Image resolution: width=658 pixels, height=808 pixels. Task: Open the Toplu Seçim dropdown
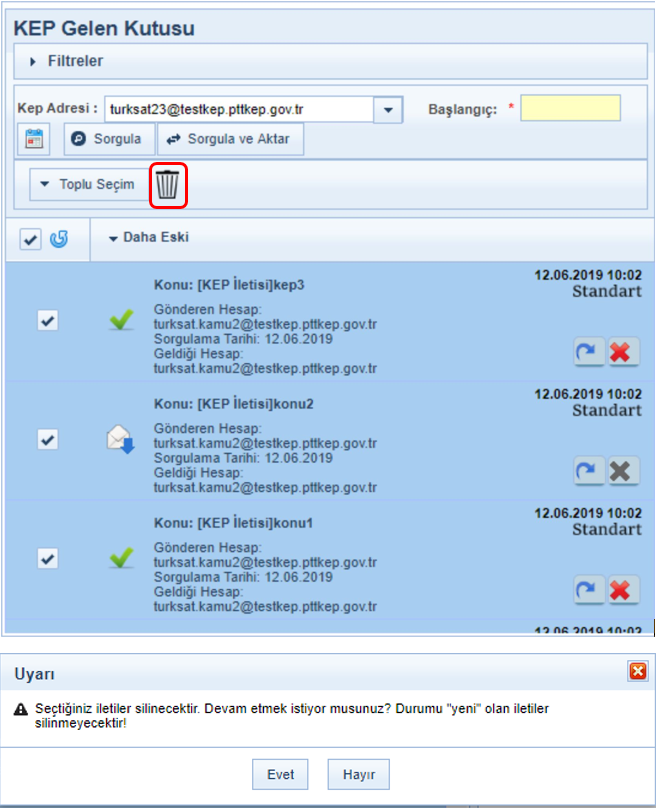tap(87, 185)
